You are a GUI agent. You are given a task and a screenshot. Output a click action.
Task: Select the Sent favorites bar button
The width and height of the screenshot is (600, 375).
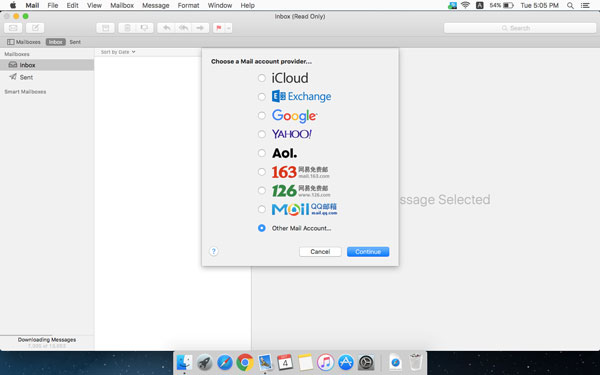[x=75, y=42]
